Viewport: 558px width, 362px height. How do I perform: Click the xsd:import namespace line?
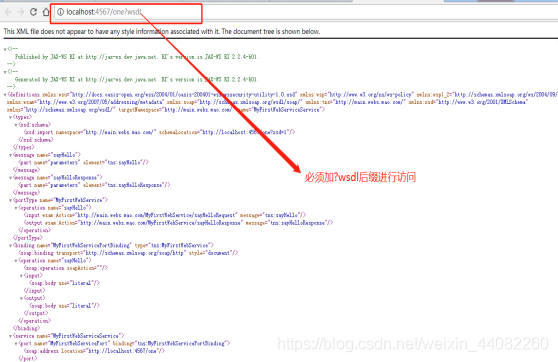coord(159,132)
